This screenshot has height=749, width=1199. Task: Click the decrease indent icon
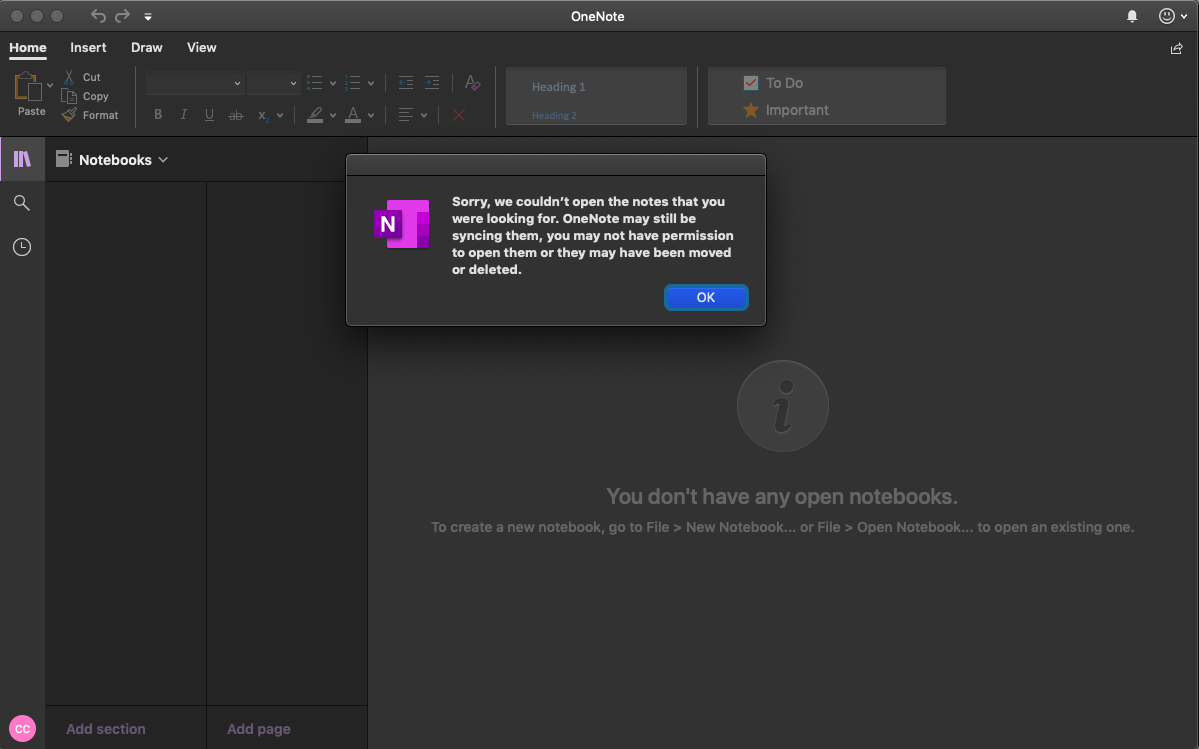pos(406,83)
